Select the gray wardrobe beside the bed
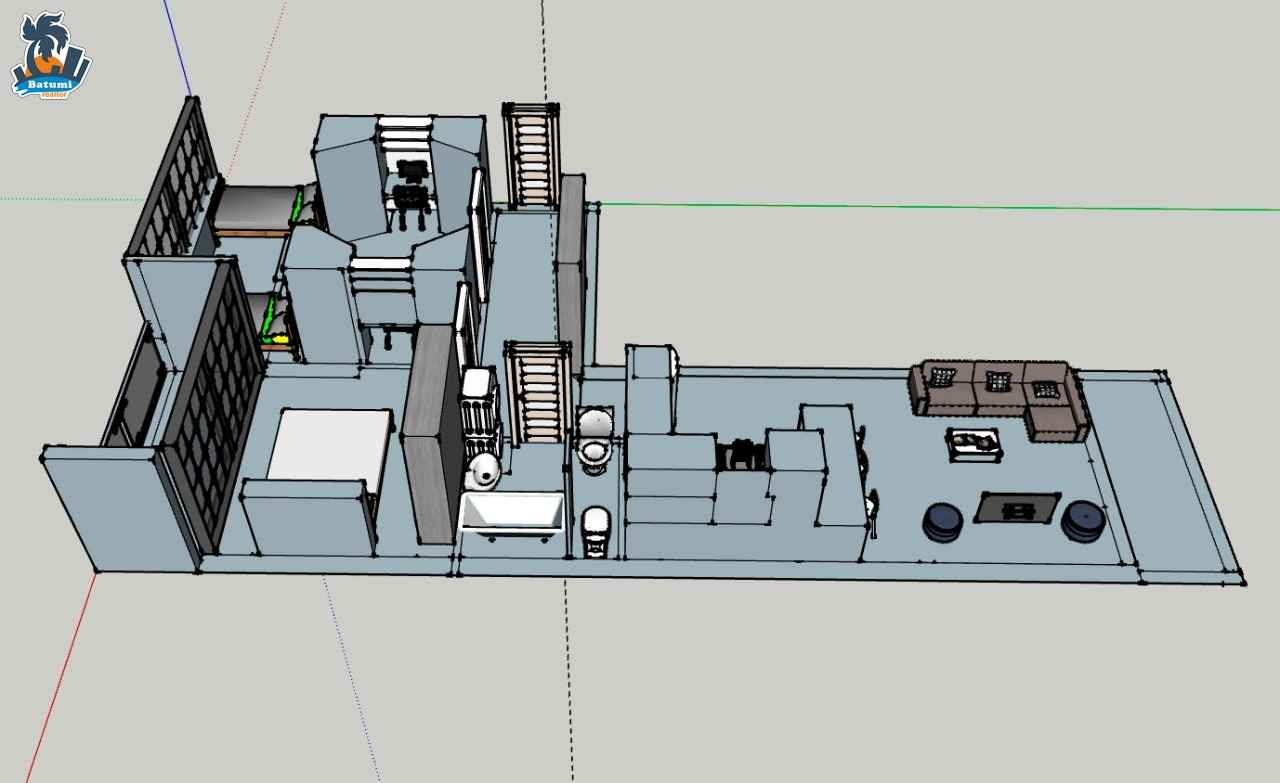The width and height of the screenshot is (1280, 783). pos(432,434)
